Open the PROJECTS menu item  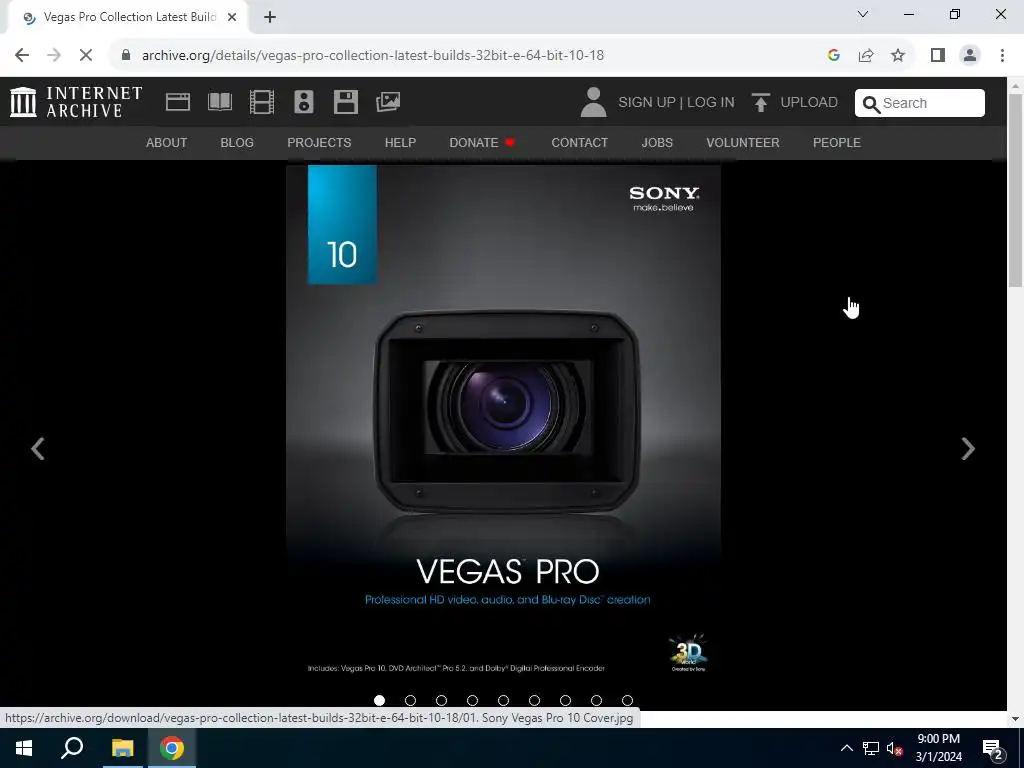click(x=319, y=142)
